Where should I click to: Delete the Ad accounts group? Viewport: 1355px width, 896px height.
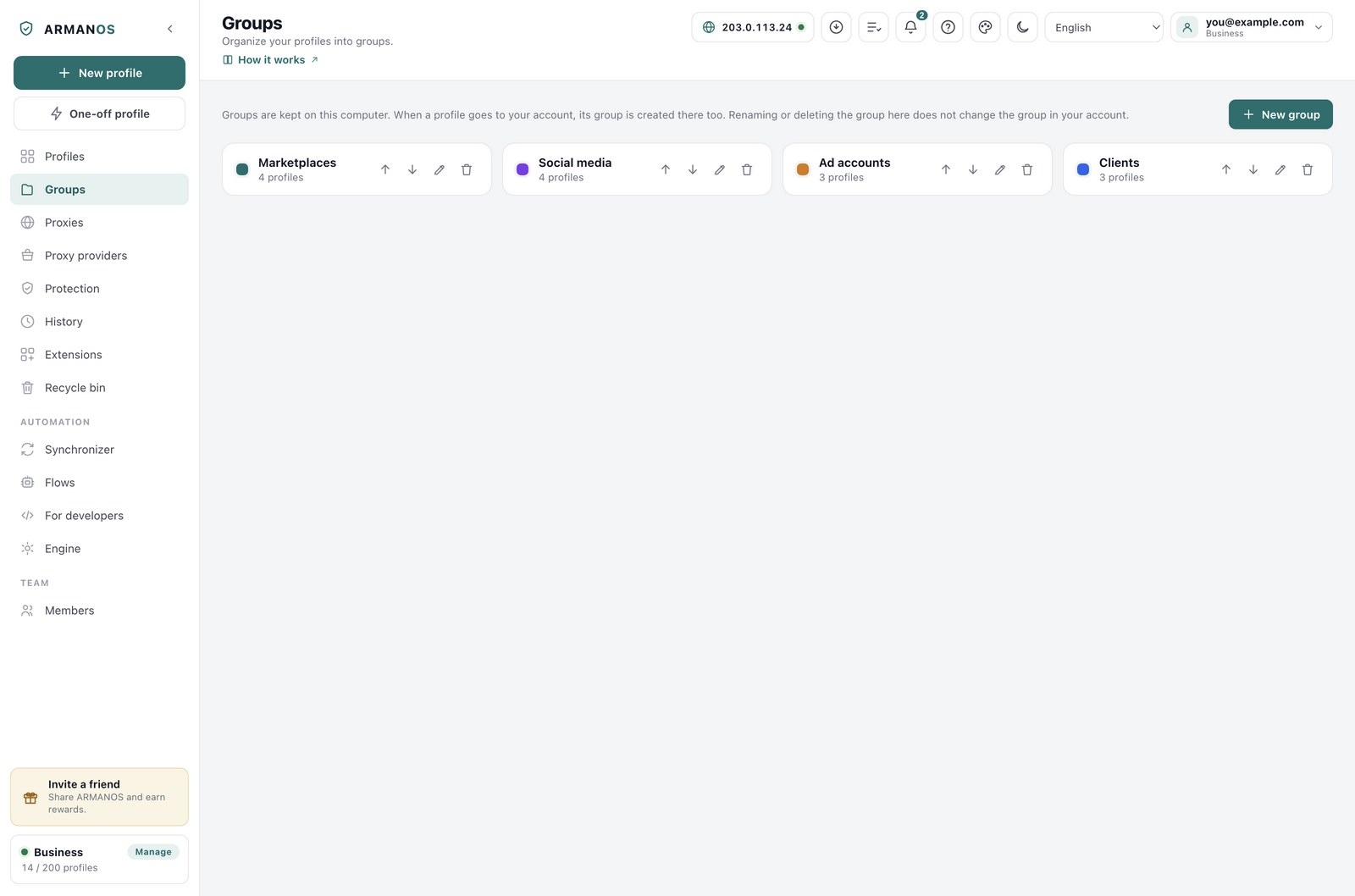pos(1027,169)
